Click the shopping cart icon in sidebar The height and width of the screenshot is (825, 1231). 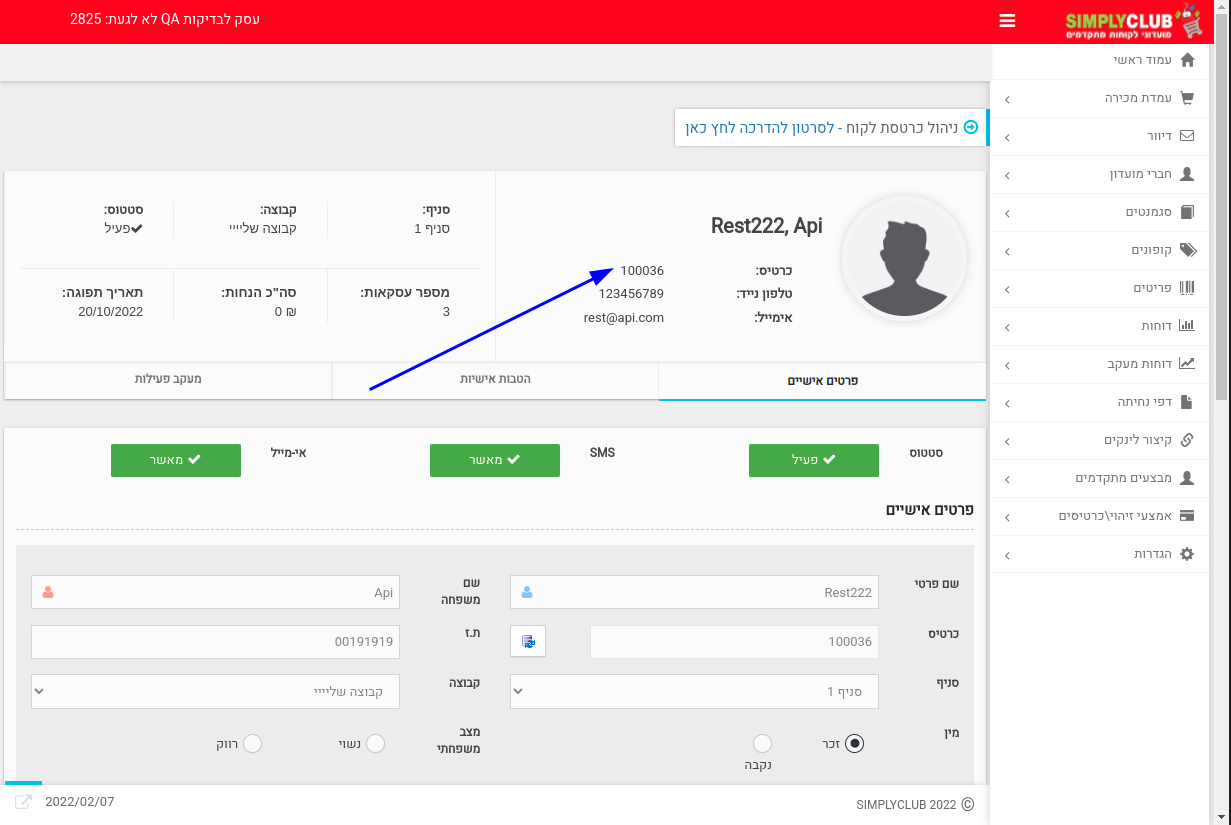[x=1187, y=98]
